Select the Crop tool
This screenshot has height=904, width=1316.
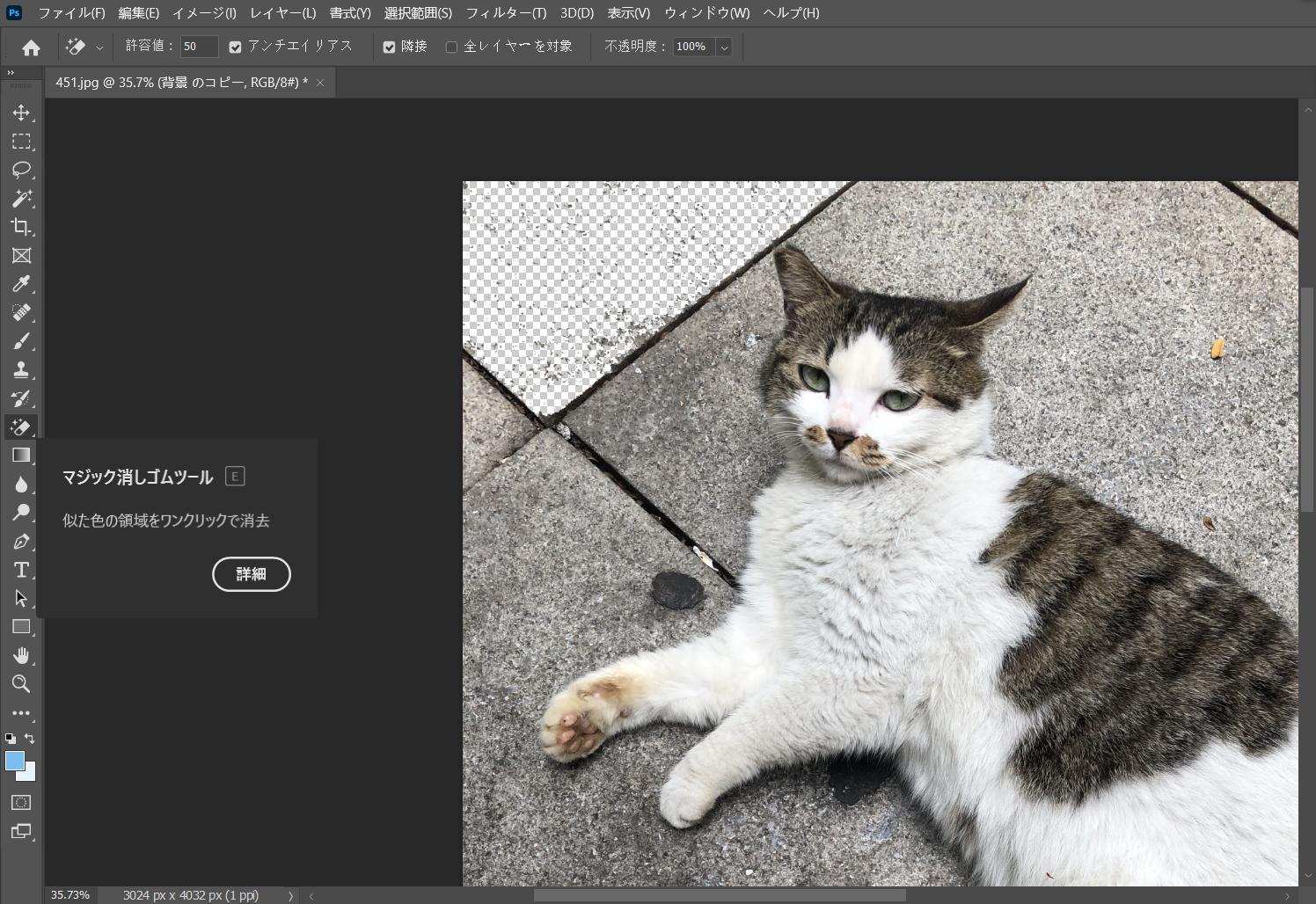click(21, 227)
